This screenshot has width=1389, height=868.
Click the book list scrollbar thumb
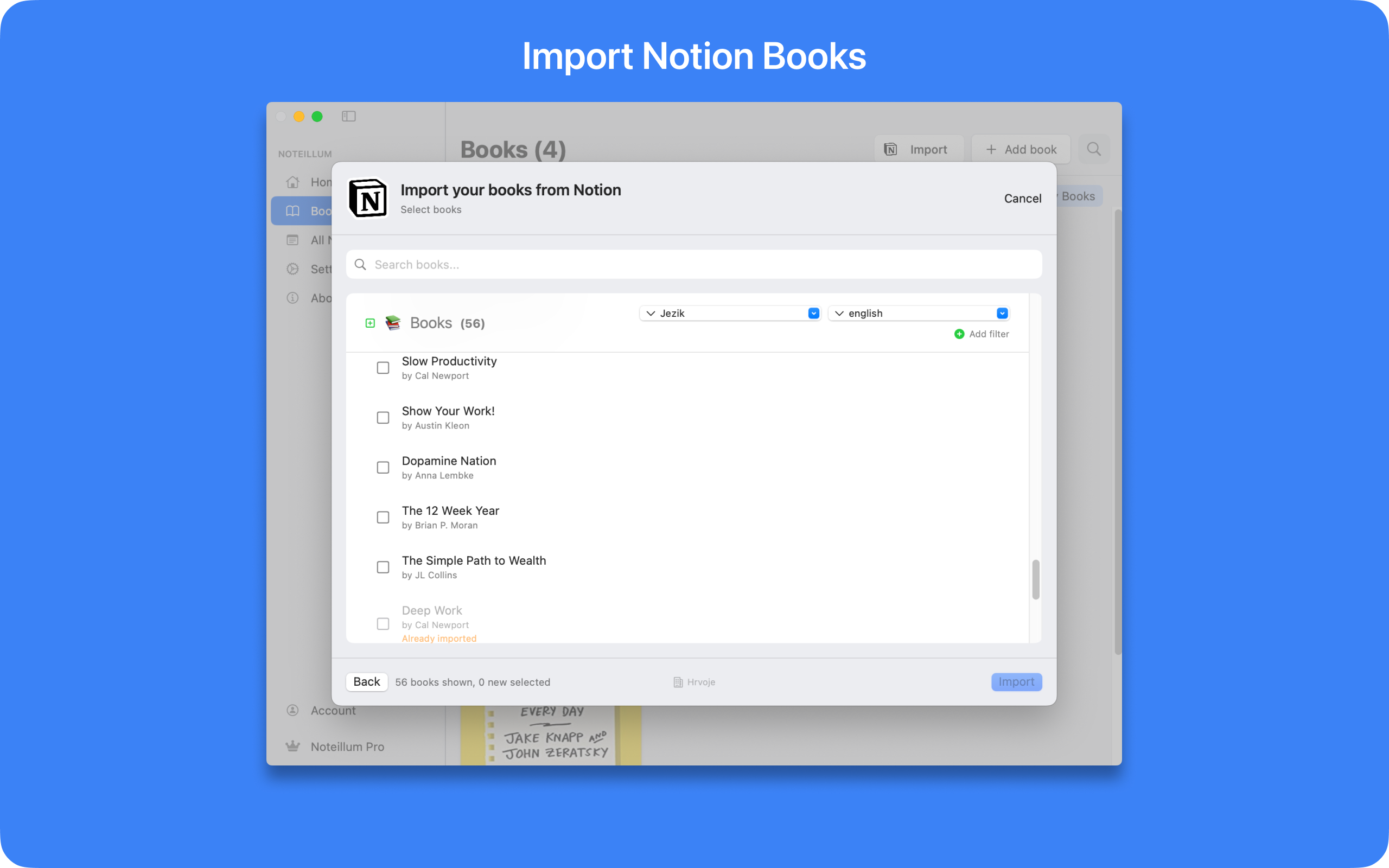(x=1035, y=579)
